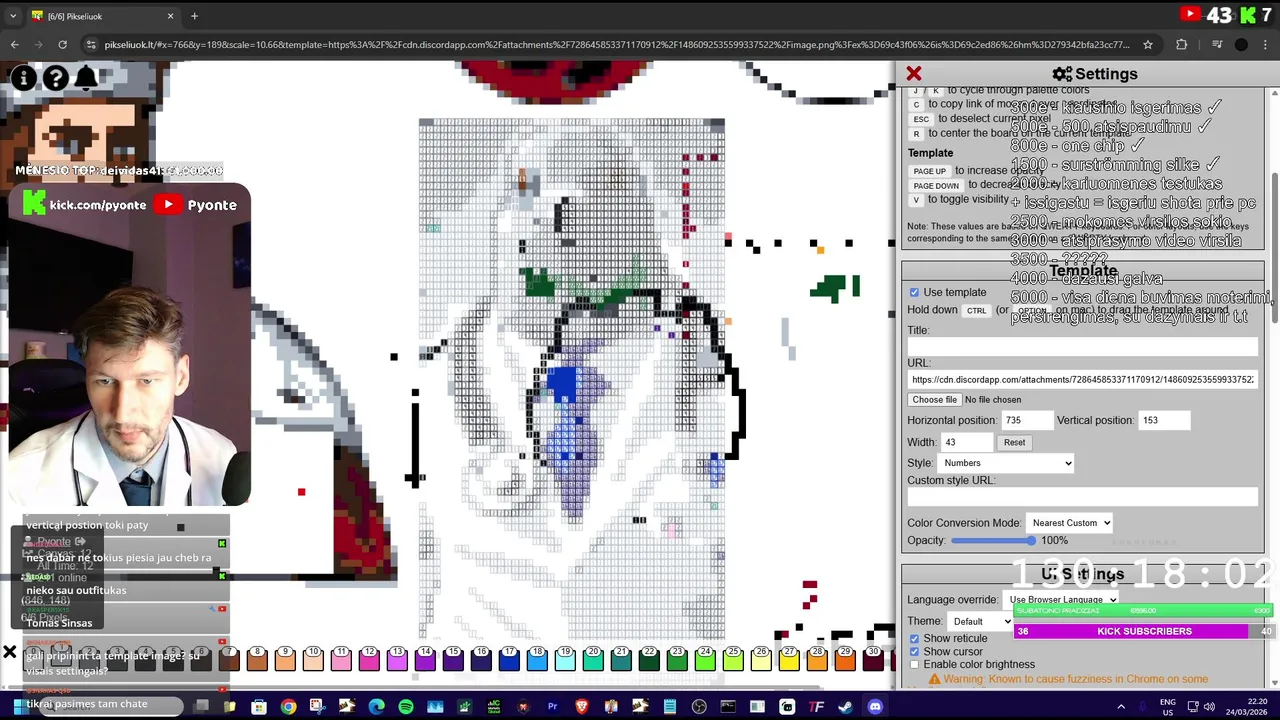Open File Explorer from the taskbar

pyautogui.click(x=229, y=707)
